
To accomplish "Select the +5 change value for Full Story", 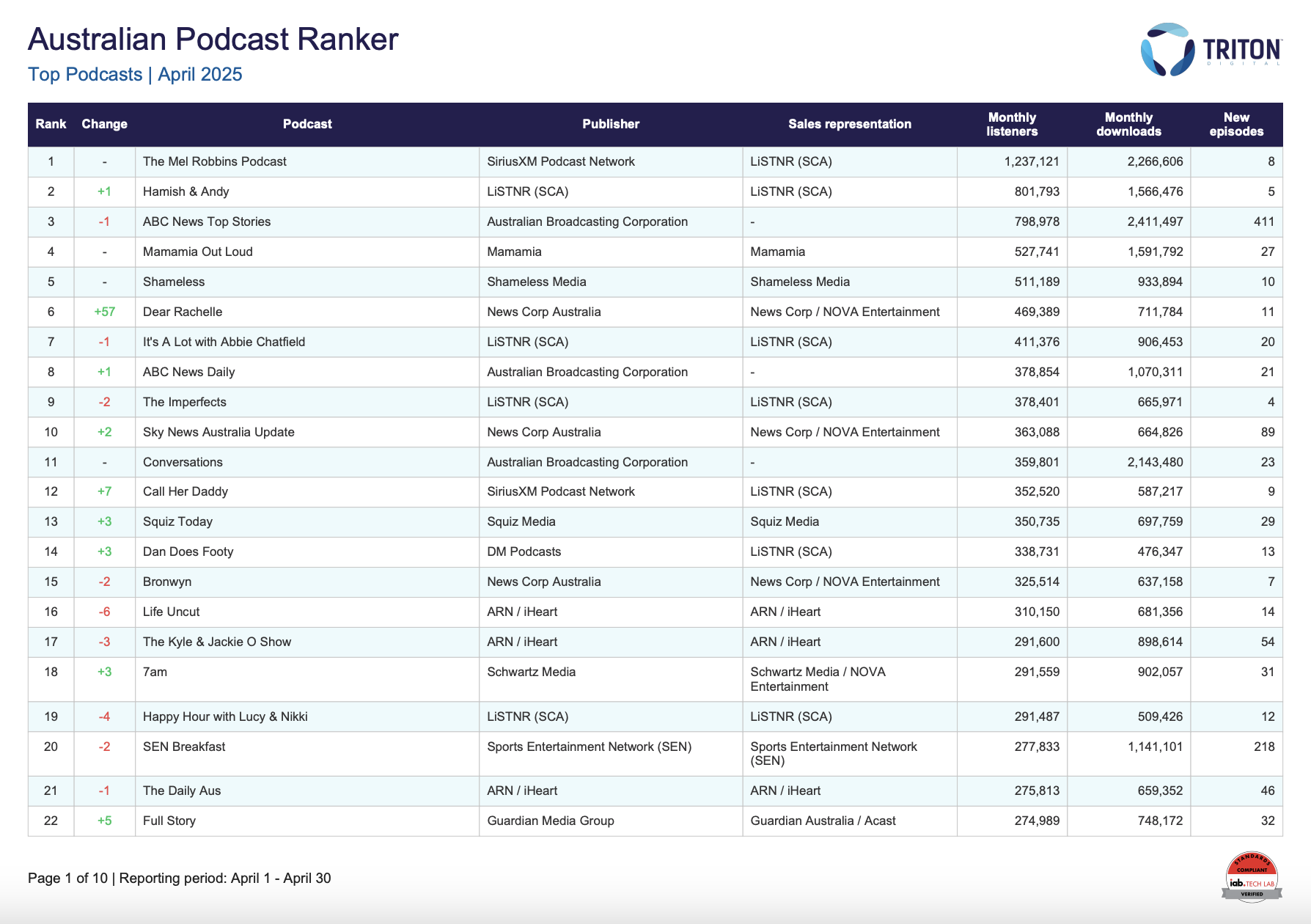I will point(105,821).
